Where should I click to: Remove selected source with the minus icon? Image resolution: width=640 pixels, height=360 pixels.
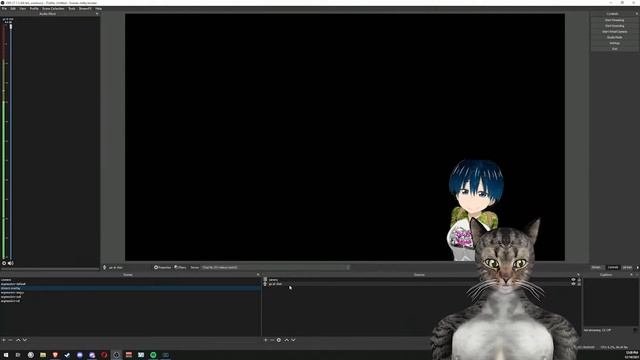pos(272,340)
